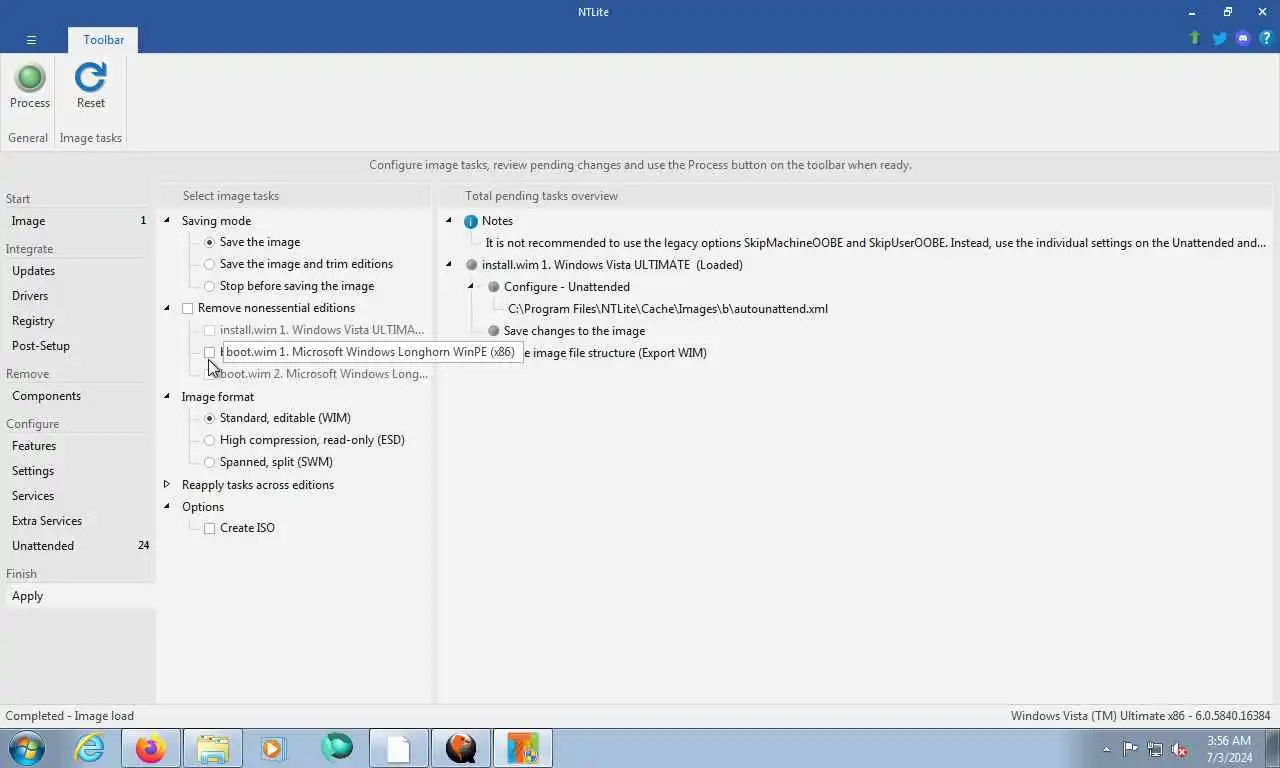Image resolution: width=1280 pixels, height=768 pixels.
Task: Open the media player taskbar icon
Action: click(x=274, y=748)
